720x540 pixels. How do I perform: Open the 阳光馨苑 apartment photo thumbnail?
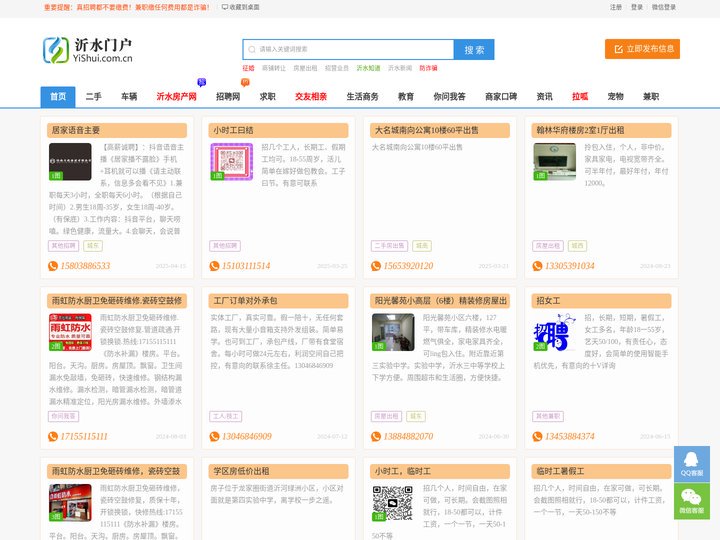[x=393, y=332]
